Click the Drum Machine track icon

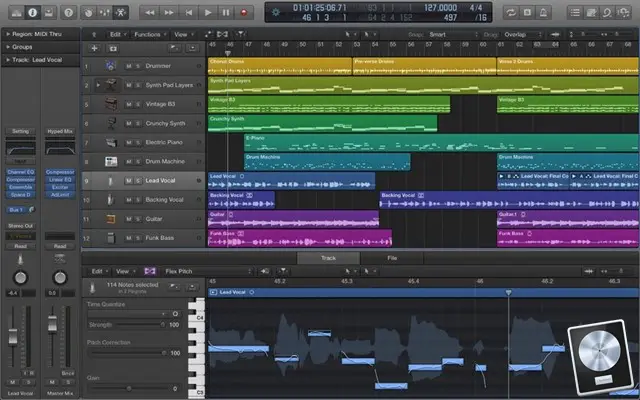click(x=109, y=161)
